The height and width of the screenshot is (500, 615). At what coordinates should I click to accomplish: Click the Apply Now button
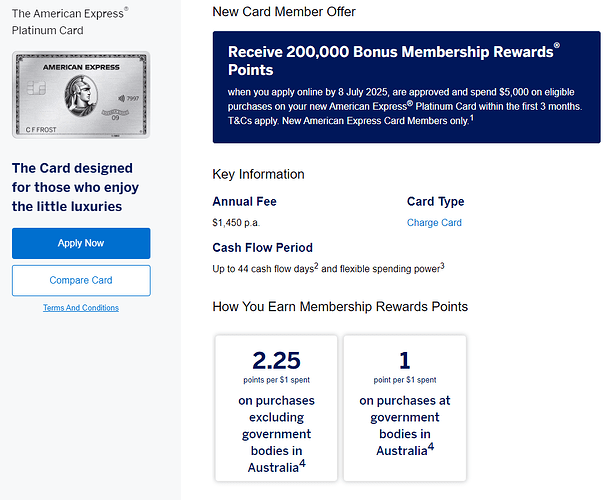(x=81, y=243)
